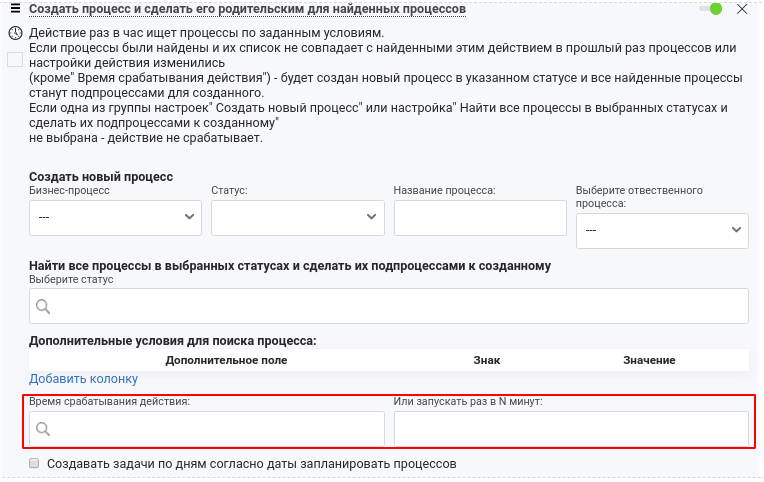
Task: Click the Найти все процессы в выбранных статусах heading
Action: tap(290, 266)
